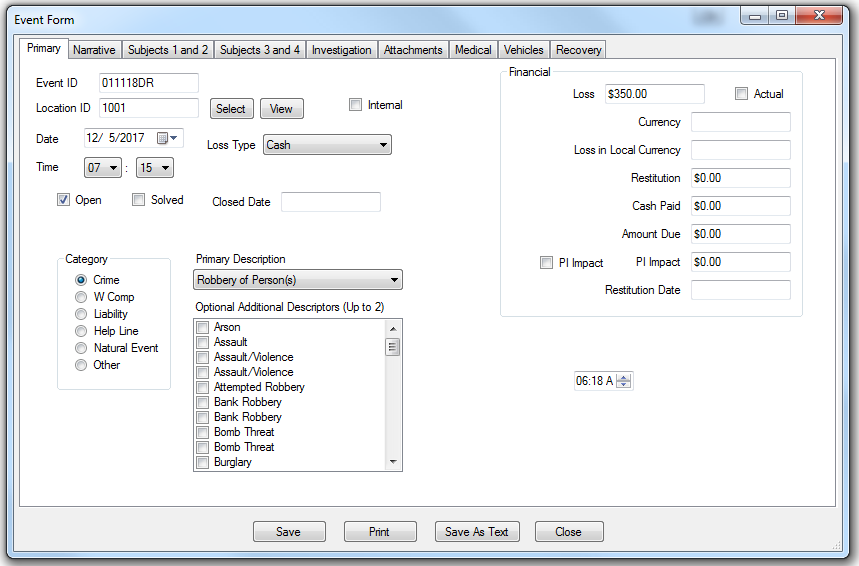Click the Event ID input field

(x=148, y=83)
